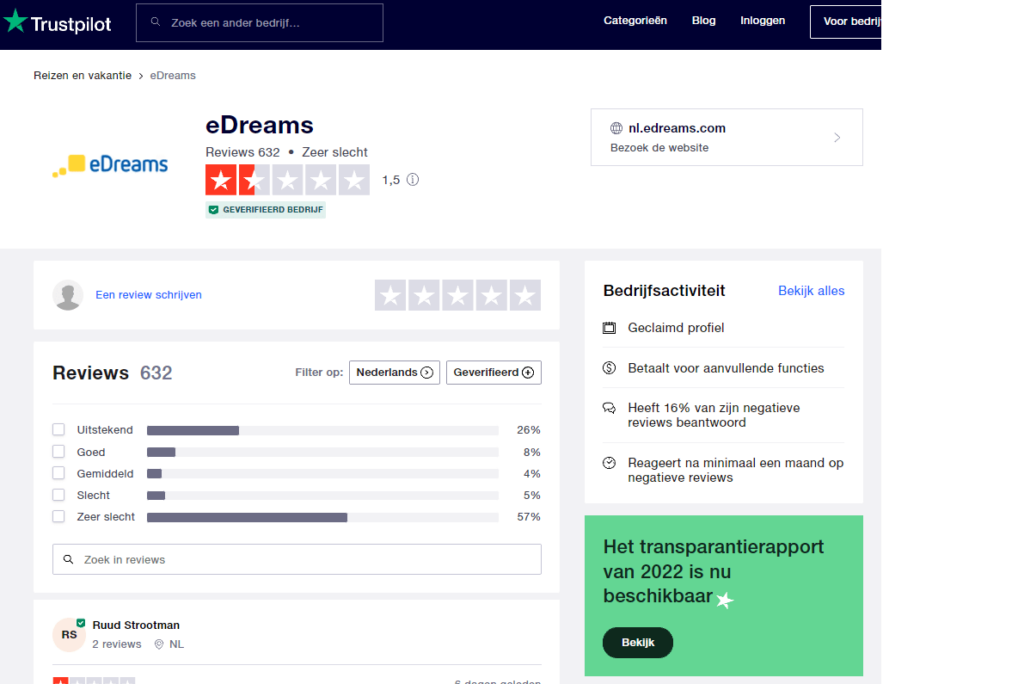Click the anonymous user avatar icon

click(x=68, y=295)
